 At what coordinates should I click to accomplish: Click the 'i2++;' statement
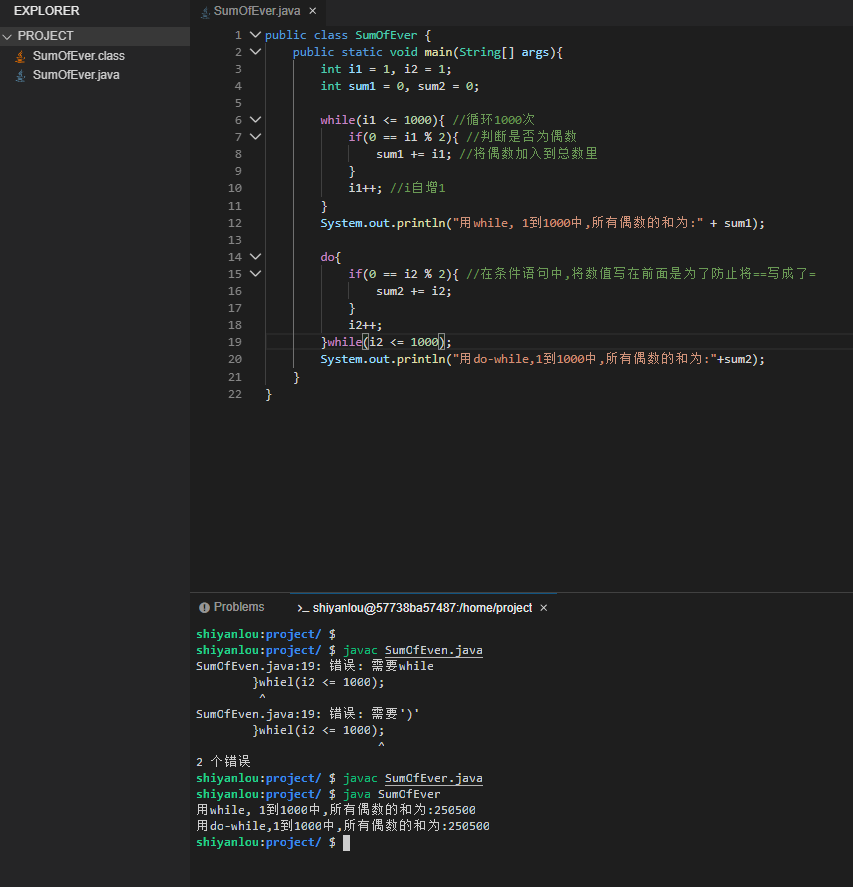365,325
